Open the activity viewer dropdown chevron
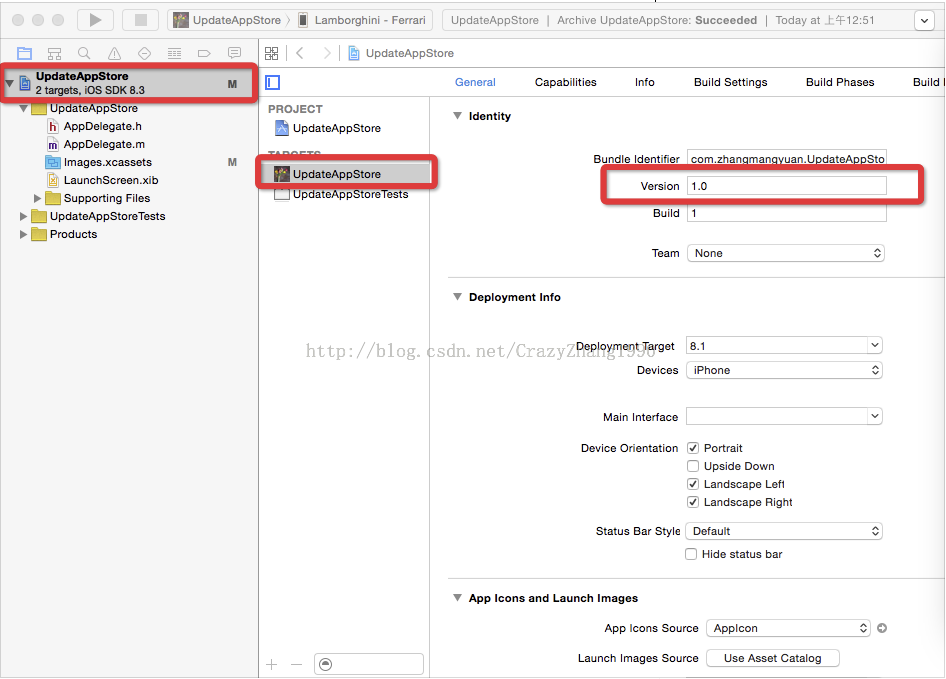 click(x=924, y=20)
